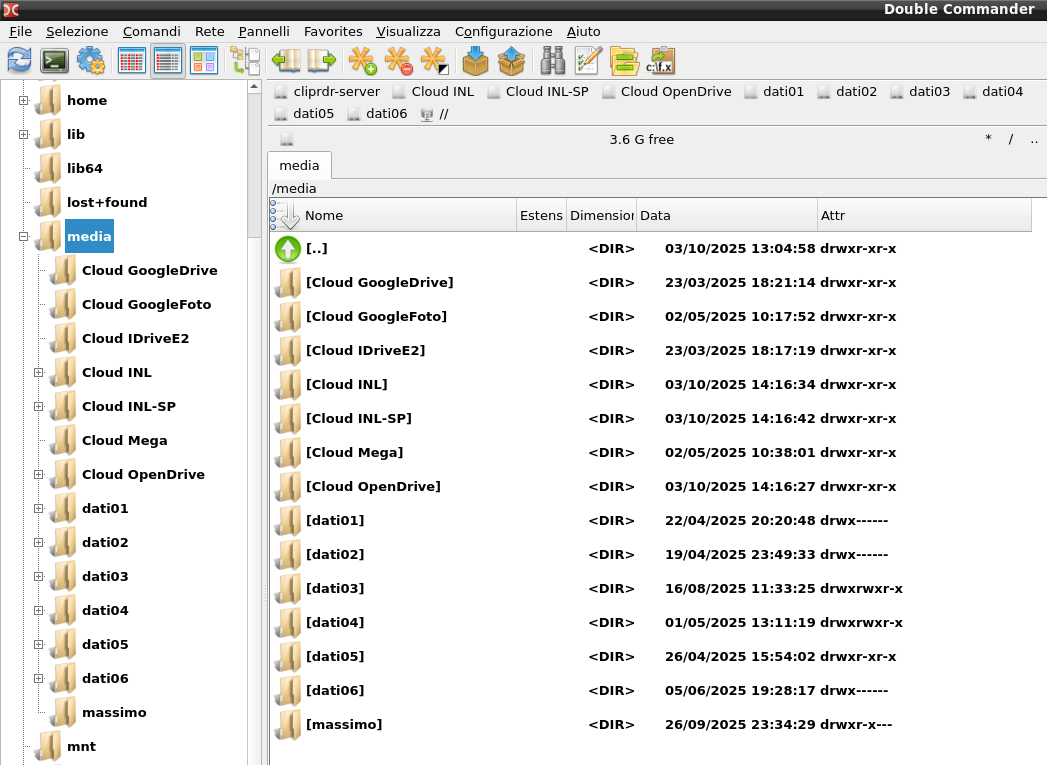Open the Comandi menu
1047x765 pixels.
coord(152,31)
